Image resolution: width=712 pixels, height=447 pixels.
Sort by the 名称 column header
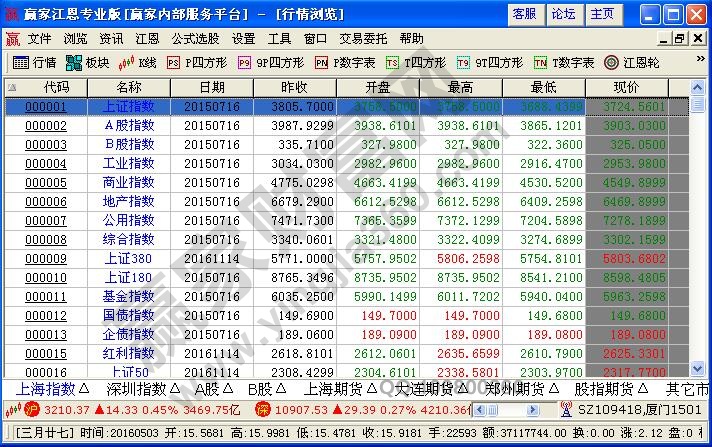[129, 87]
